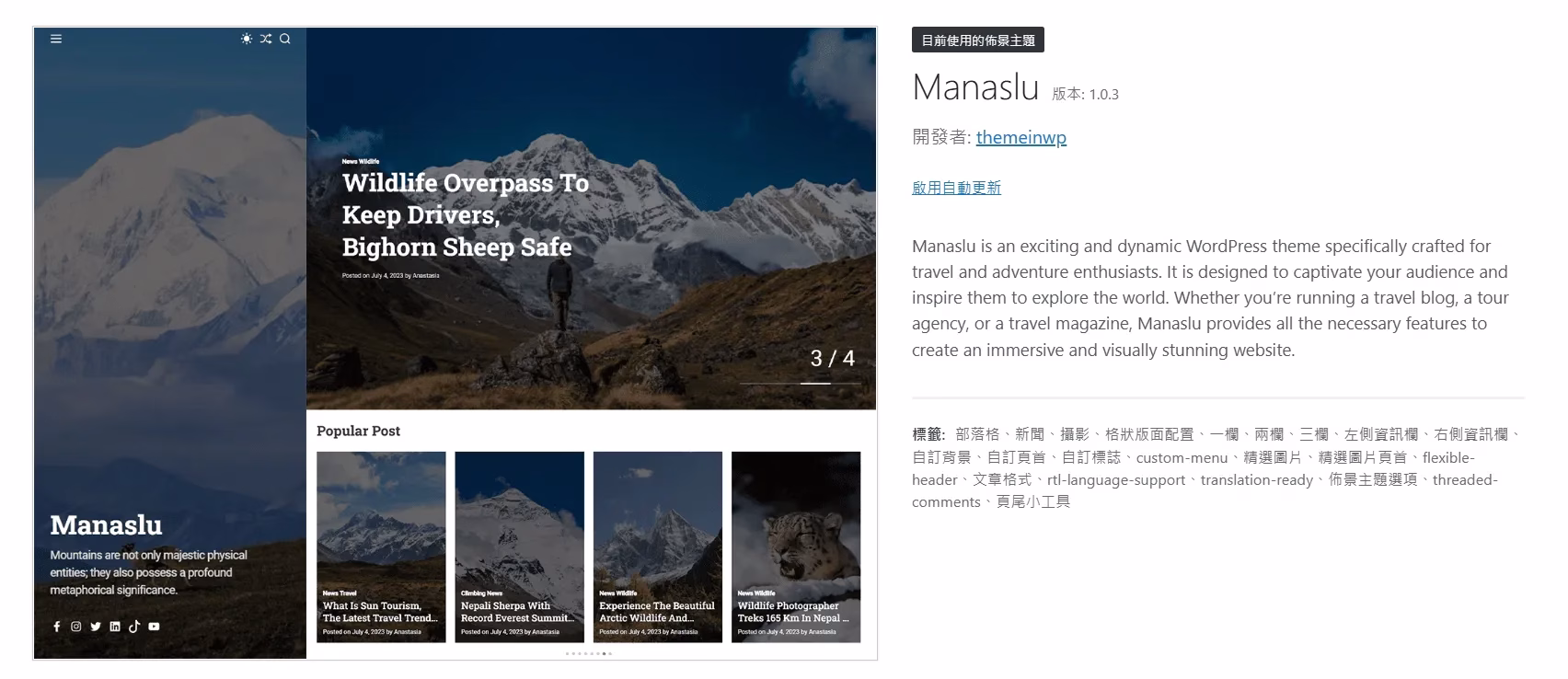
Task: Click the Facebook social icon
Action: pos(56,627)
